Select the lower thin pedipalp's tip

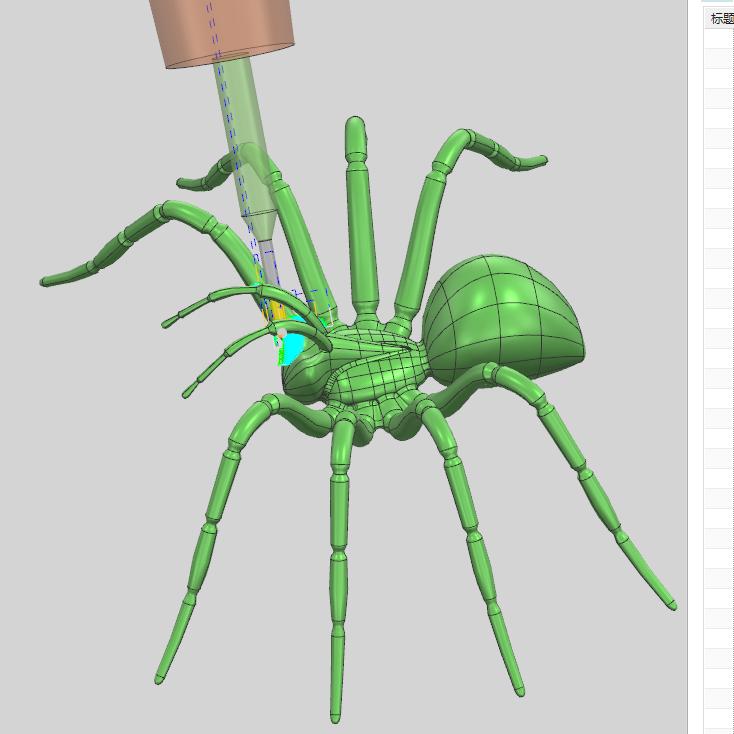(186, 393)
